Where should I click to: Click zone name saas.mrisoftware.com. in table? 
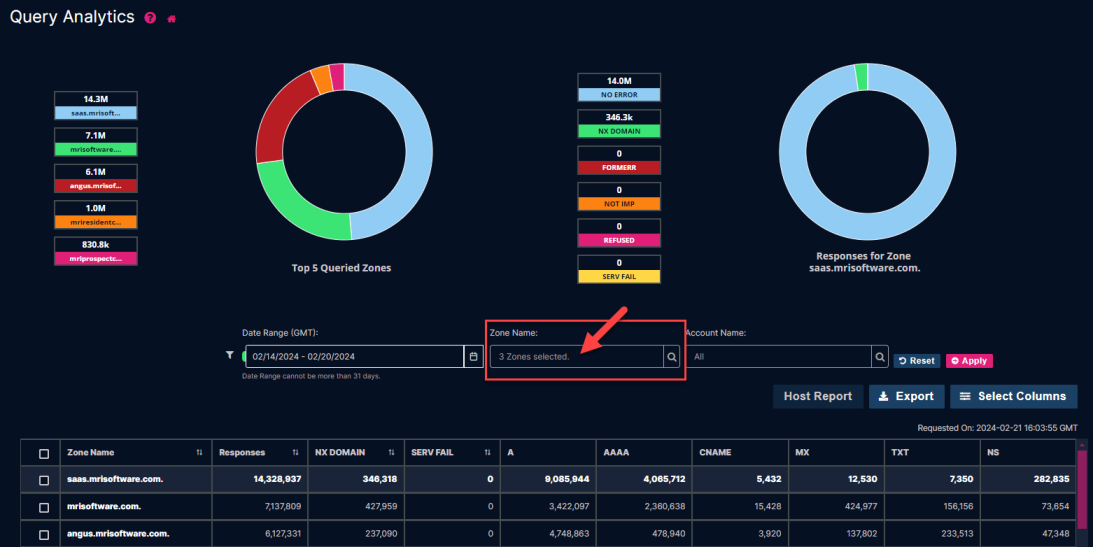click(115, 479)
